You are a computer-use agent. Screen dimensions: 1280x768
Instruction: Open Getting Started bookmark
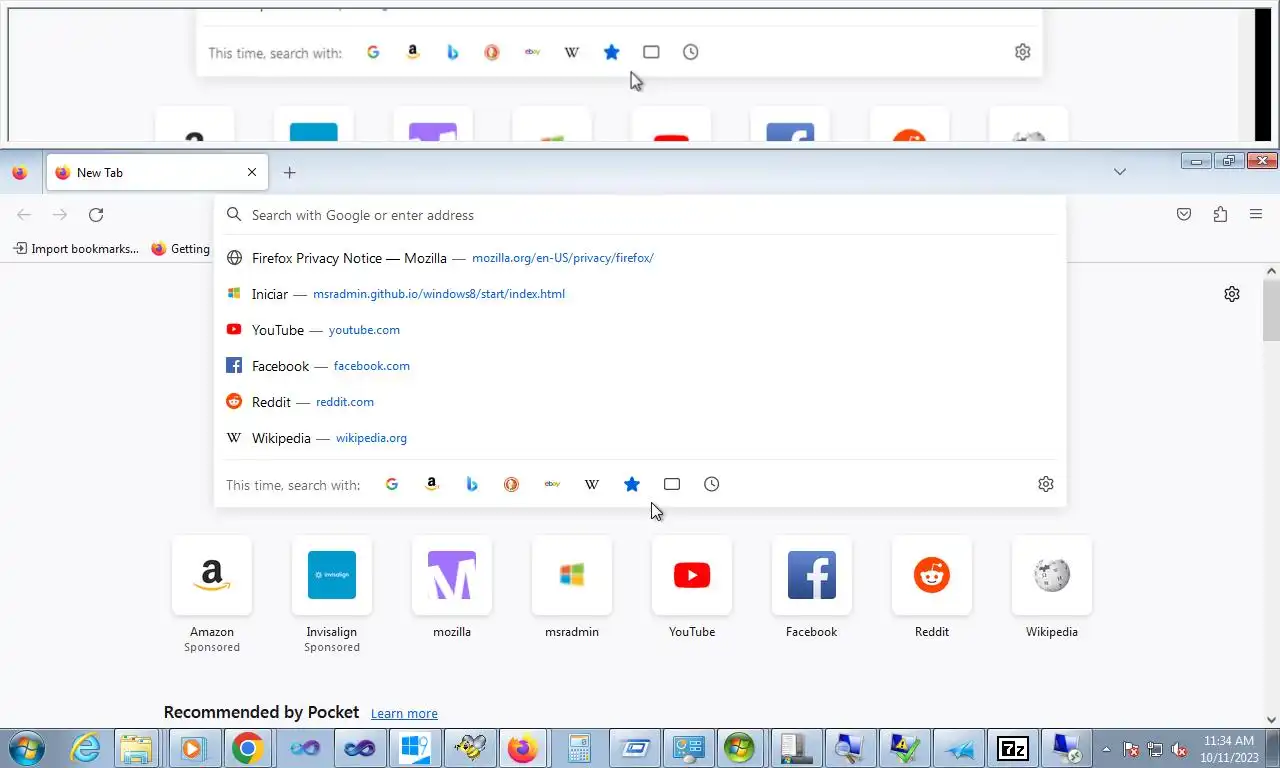pyautogui.click(x=180, y=249)
